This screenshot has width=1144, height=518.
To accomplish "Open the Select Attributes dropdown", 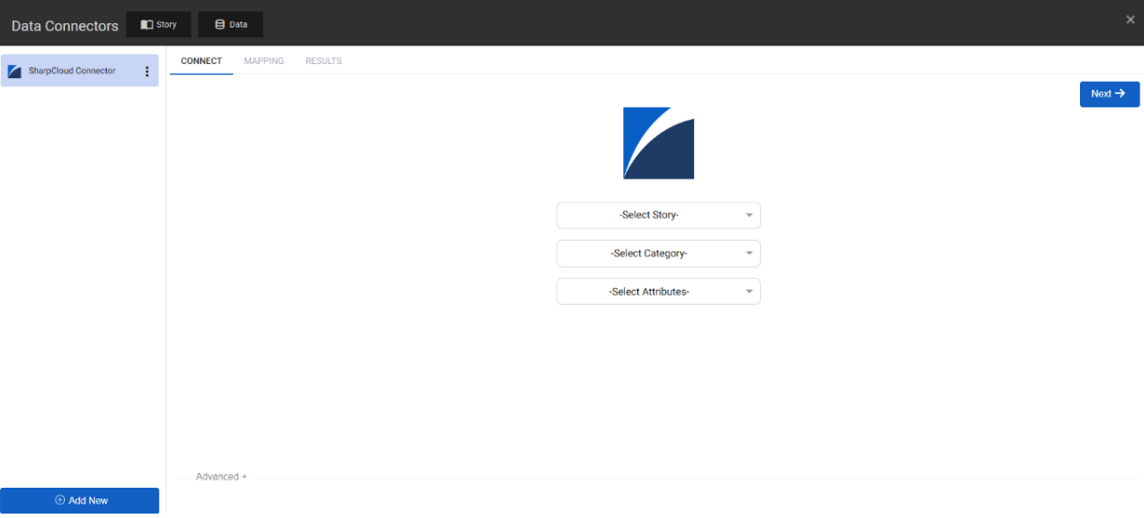I will (658, 291).
